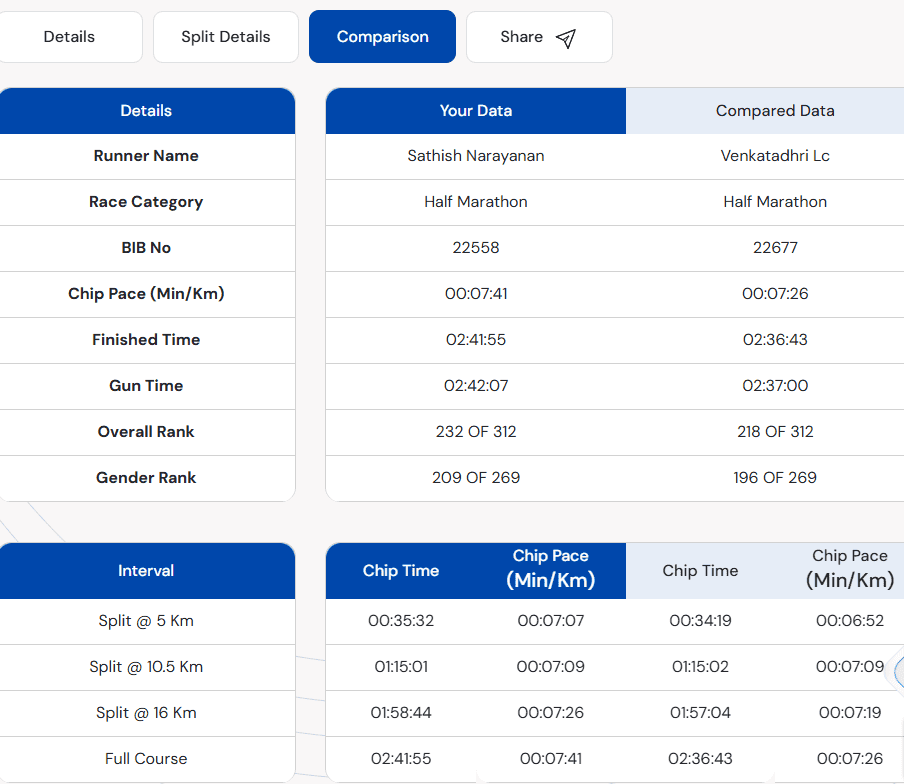
Task: Click the Race Category label
Action: 146,202
